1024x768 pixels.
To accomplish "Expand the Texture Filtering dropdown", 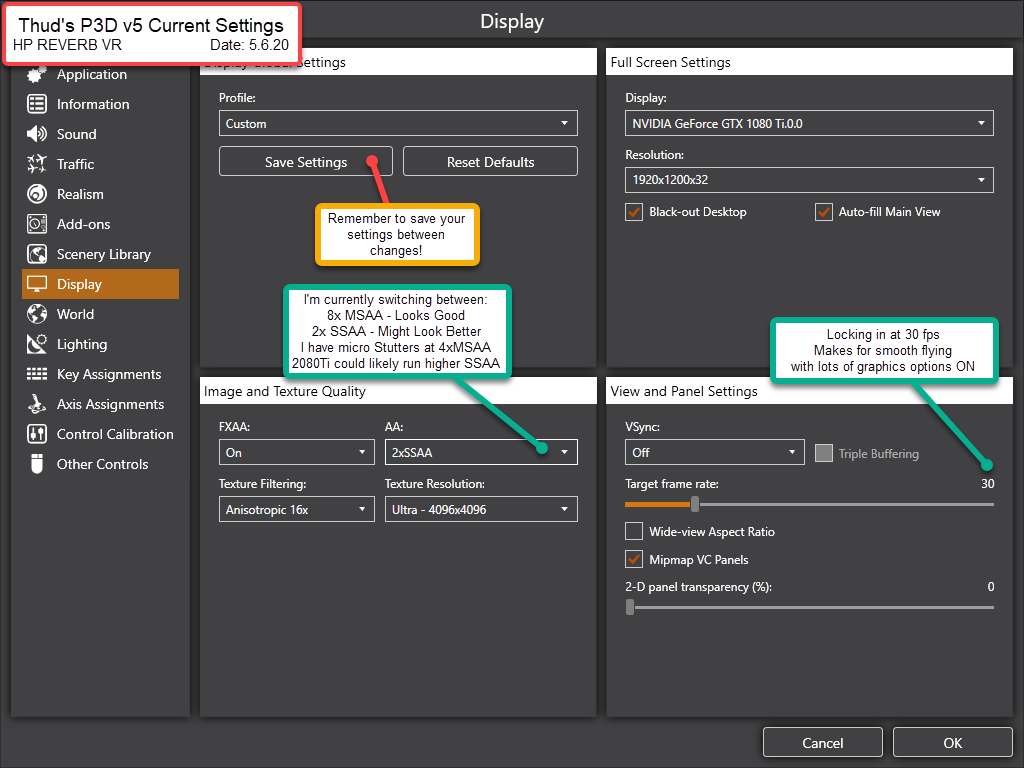I will point(296,509).
